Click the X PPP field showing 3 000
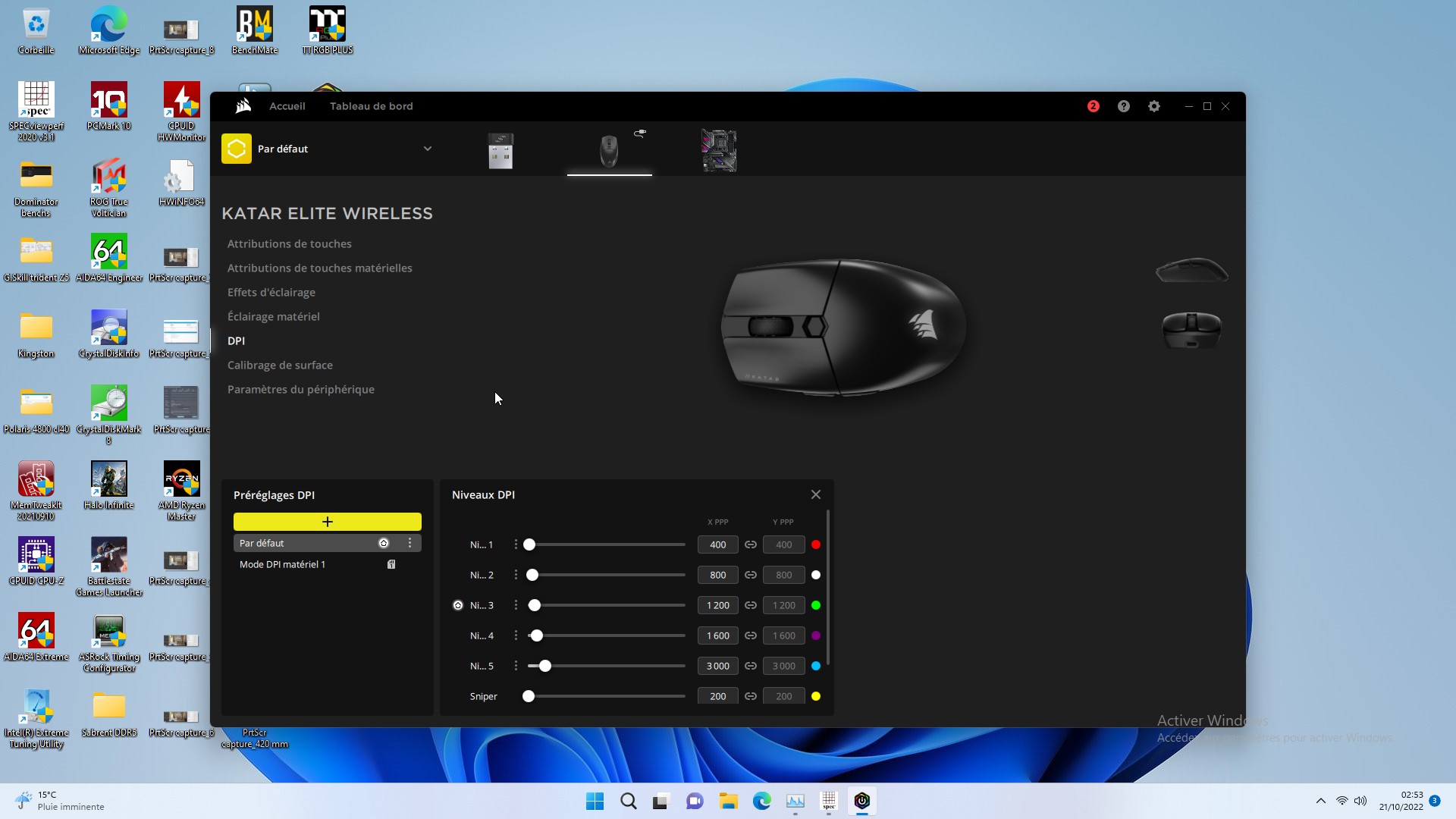The height and width of the screenshot is (819, 1456). tap(718, 666)
